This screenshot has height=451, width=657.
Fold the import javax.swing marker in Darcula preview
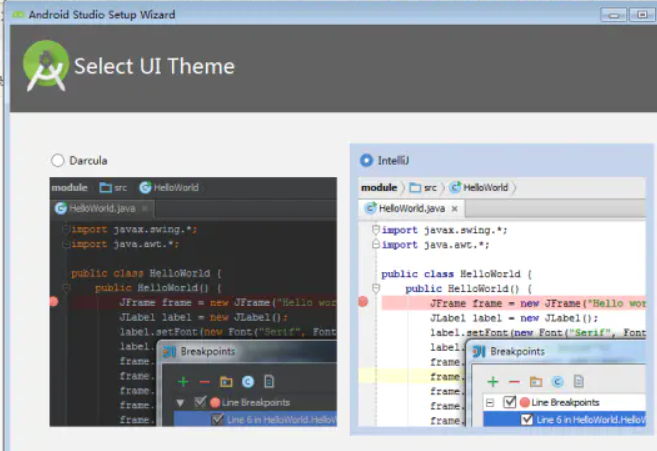[66, 229]
